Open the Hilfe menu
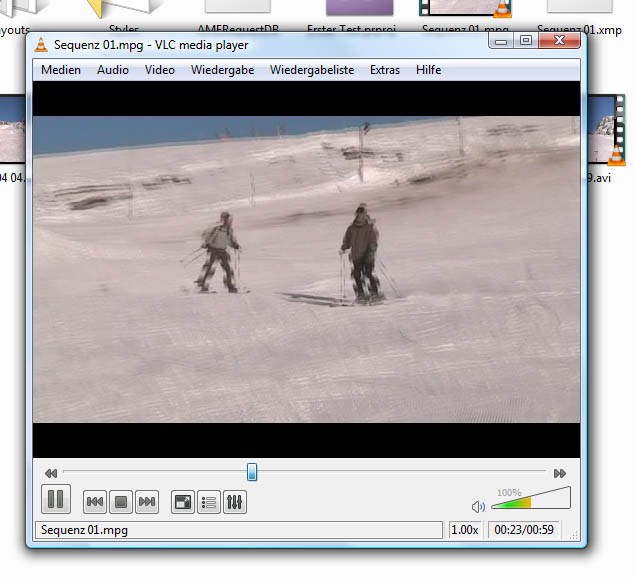Screen dimensions: 634x582 428,70
